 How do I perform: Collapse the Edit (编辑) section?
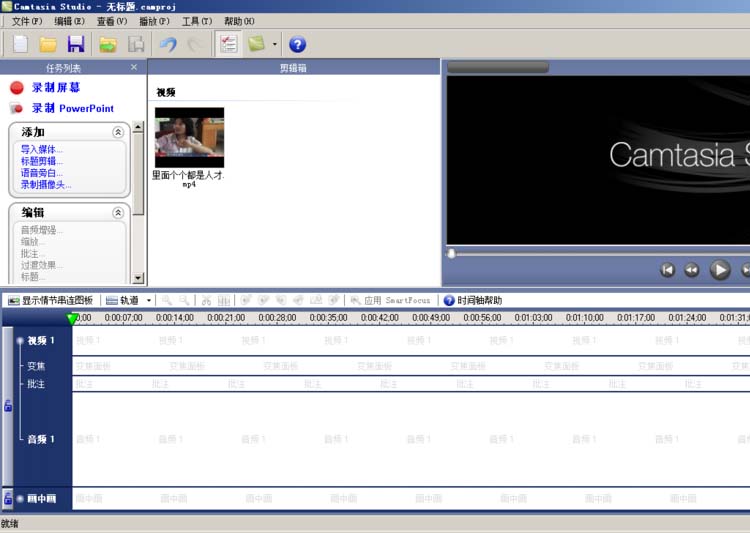[118, 212]
